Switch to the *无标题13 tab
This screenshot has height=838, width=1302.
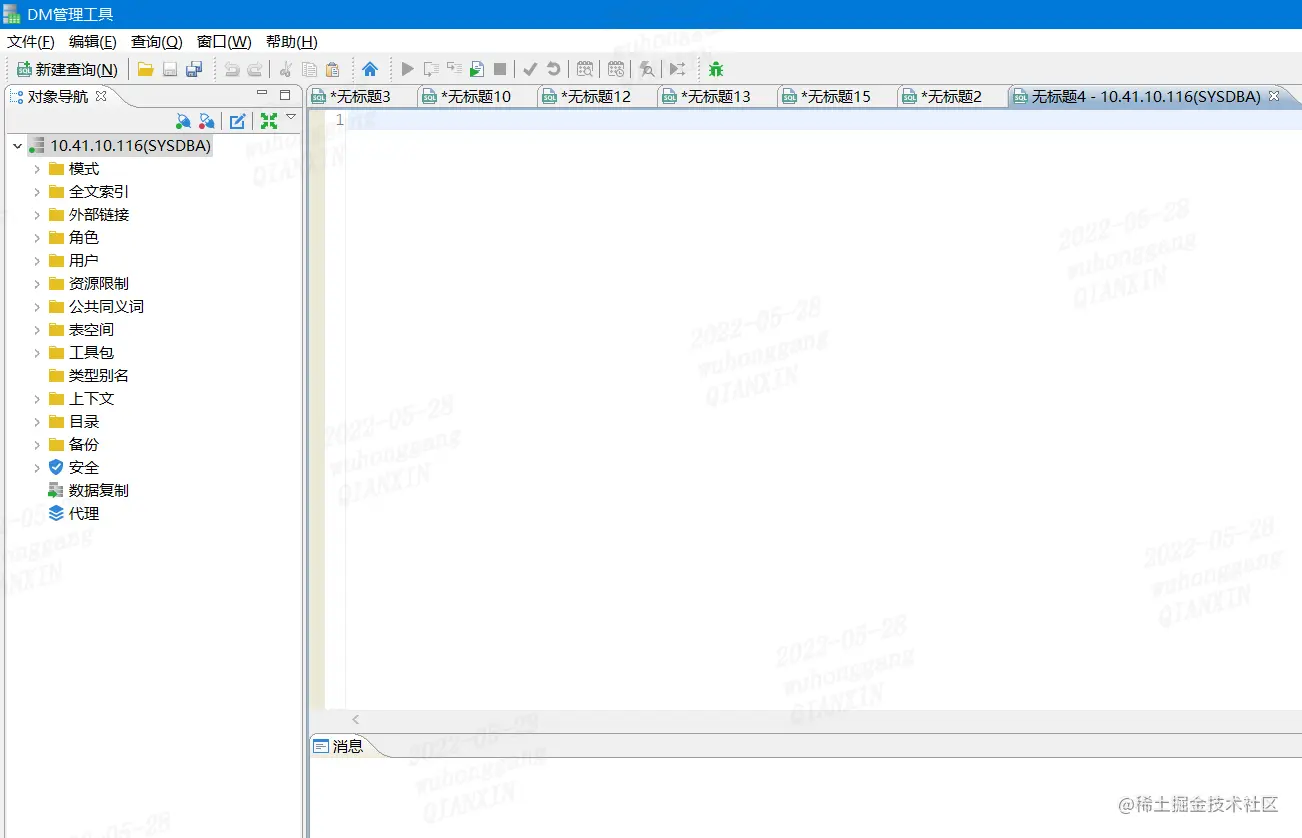(716, 97)
